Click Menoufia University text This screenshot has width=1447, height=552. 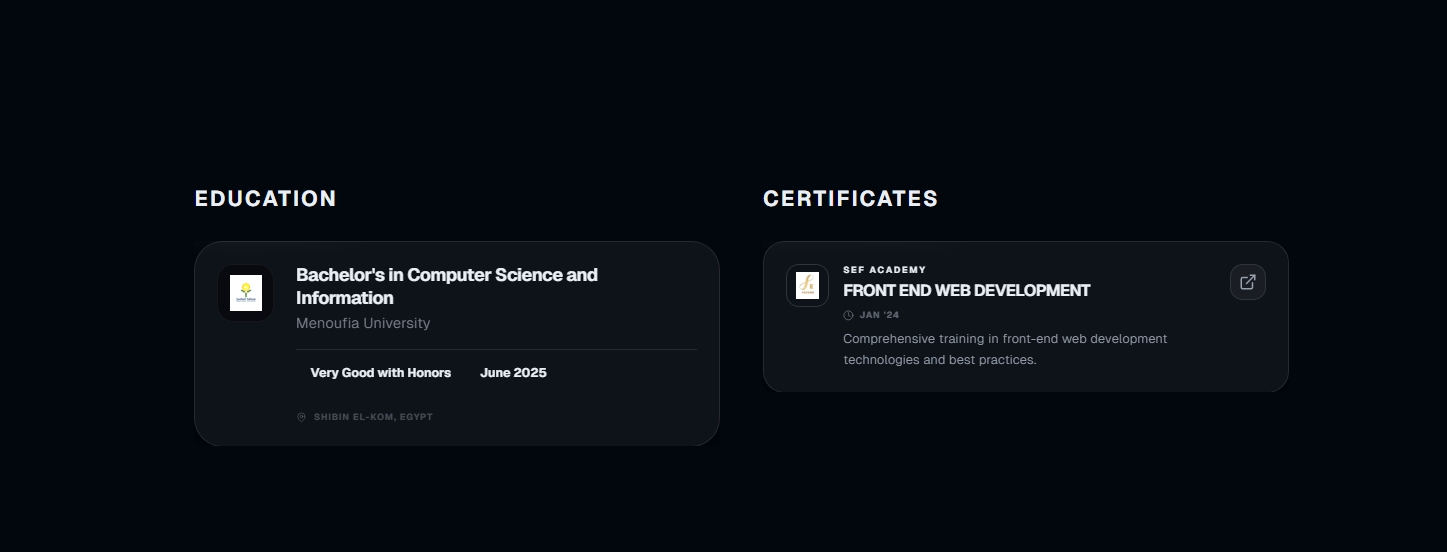363,323
